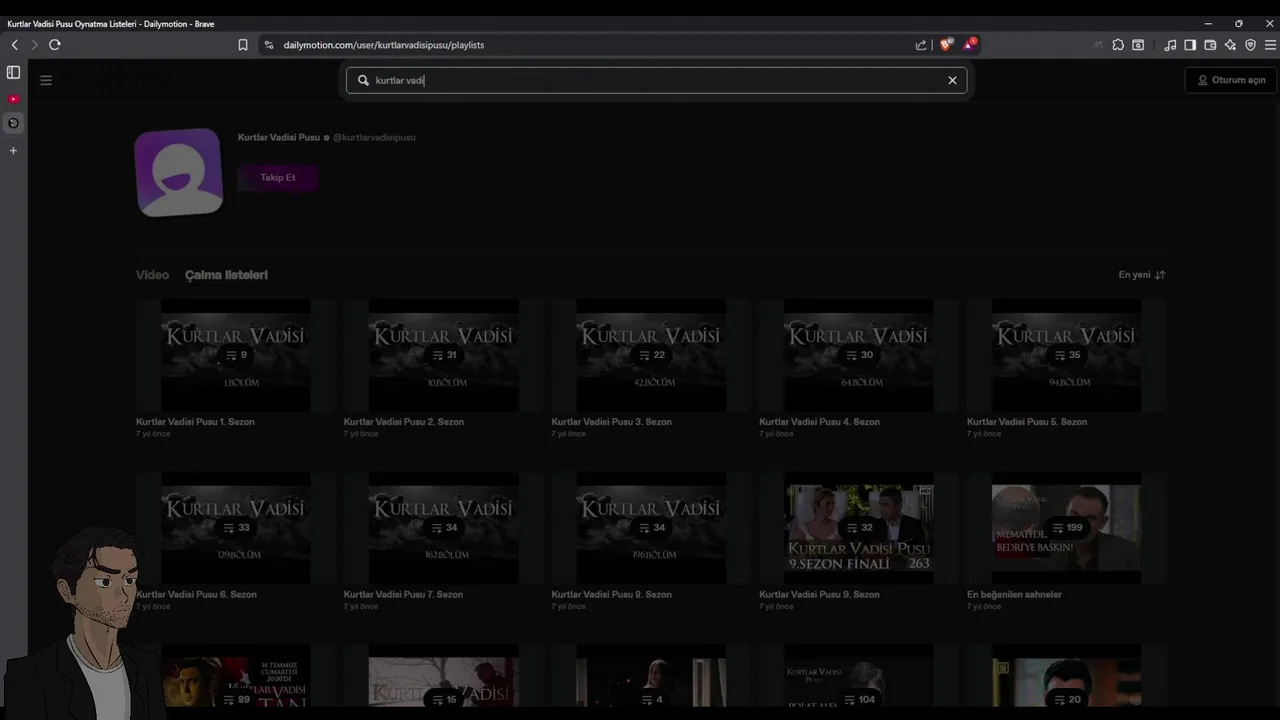Click 'Kurtlar Vadisi Pusu 6. Sezon' title
Image resolution: width=1280 pixels, height=720 pixels.
coord(196,595)
